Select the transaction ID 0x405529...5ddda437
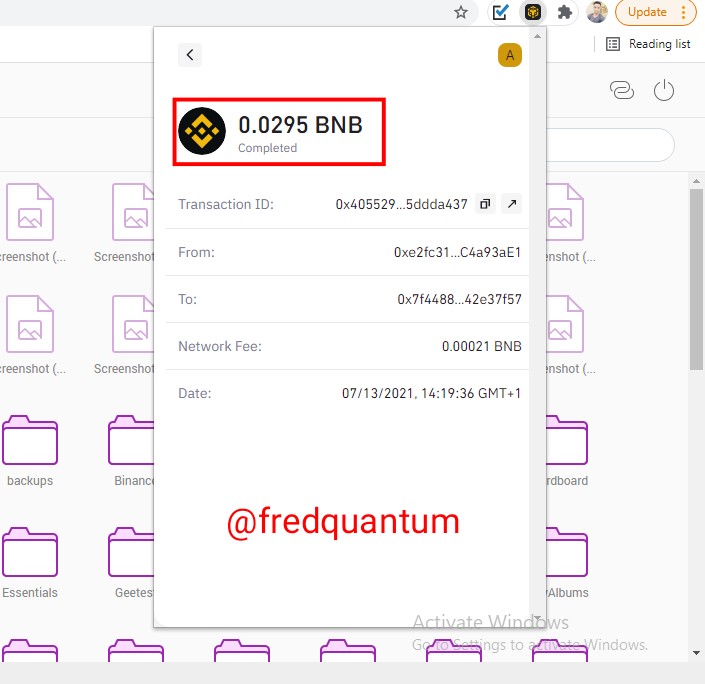 [402, 205]
